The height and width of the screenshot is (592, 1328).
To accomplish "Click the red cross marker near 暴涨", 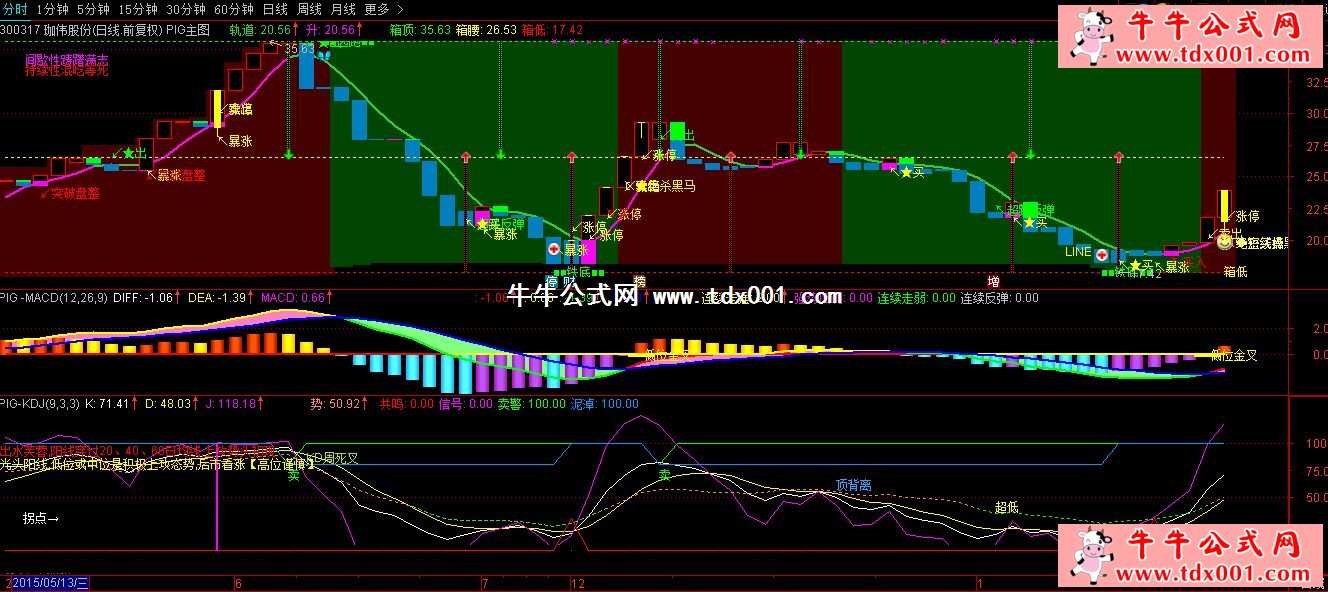I will click(554, 248).
